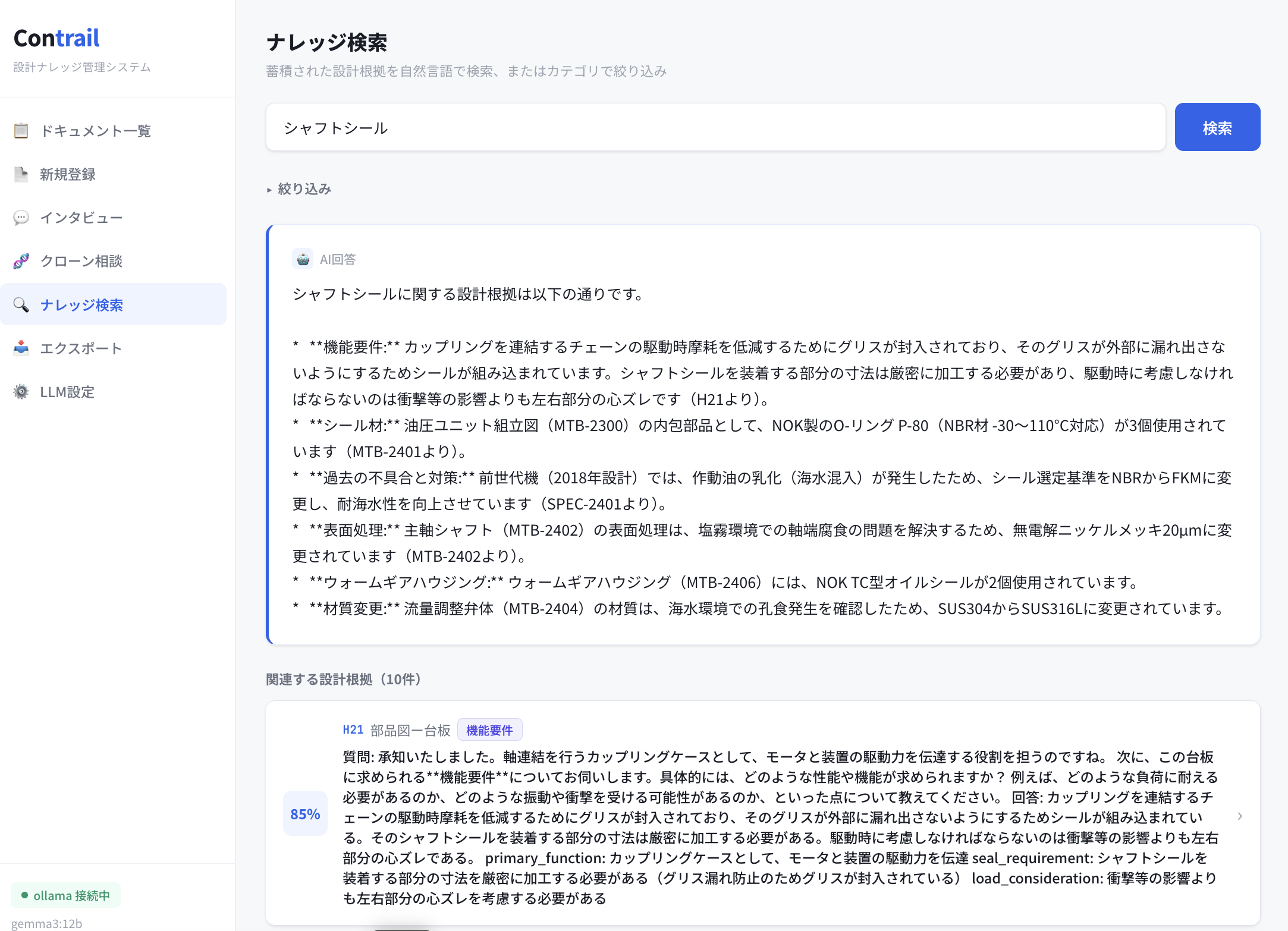The height and width of the screenshot is (931, 1288).
Task: Go to the 新規登録 page
Action: 113,174
